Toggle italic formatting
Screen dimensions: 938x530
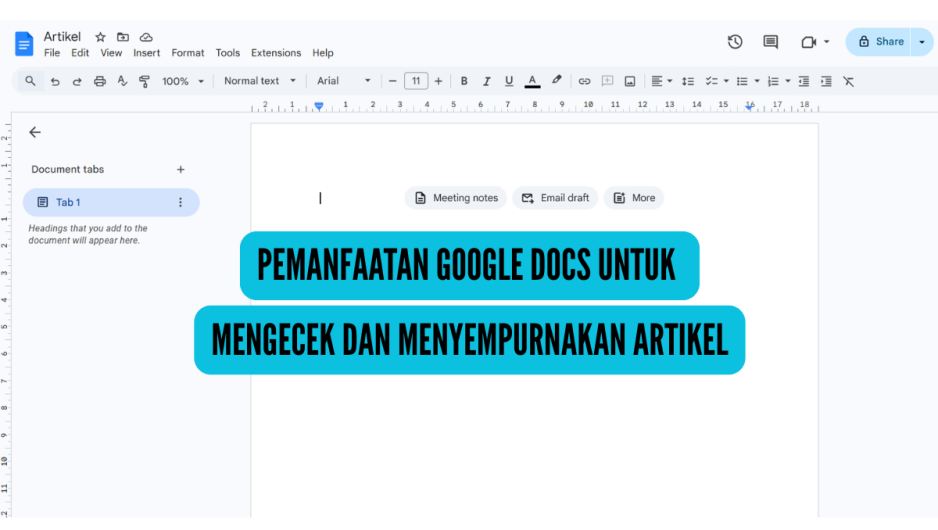pos(486,81)
